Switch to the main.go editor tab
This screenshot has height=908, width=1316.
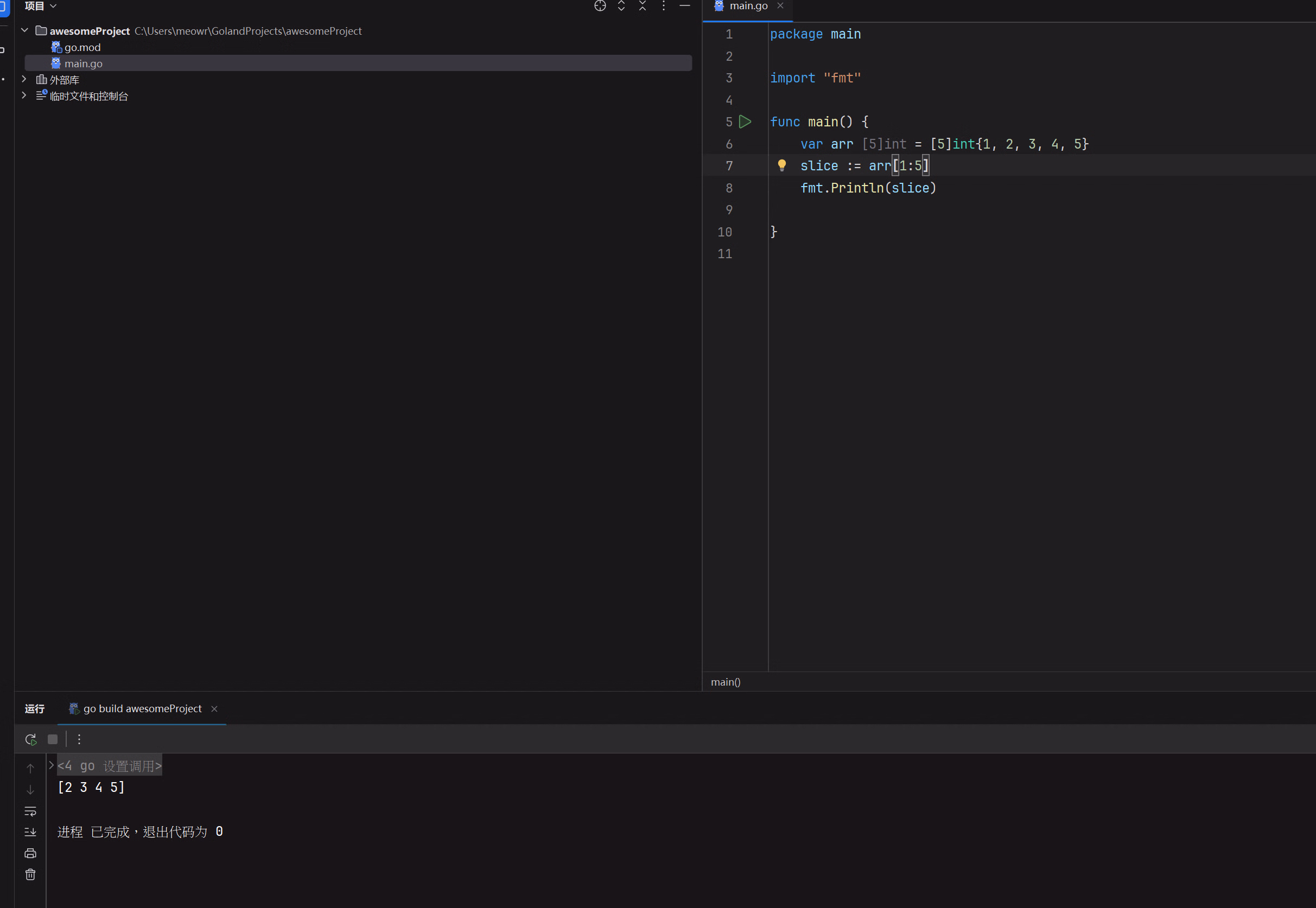(x=748, y=5)
